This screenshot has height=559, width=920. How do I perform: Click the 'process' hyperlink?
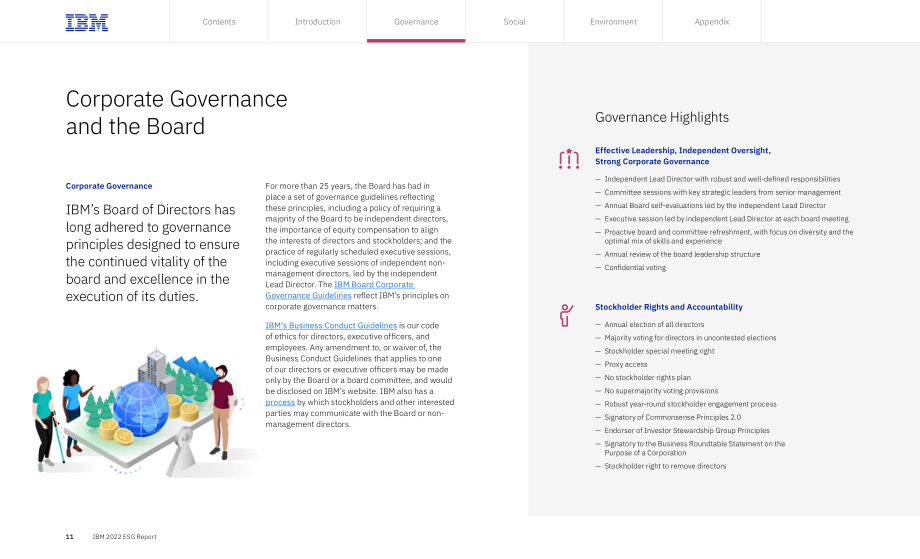pyautogui.click(x=280, y=402)
